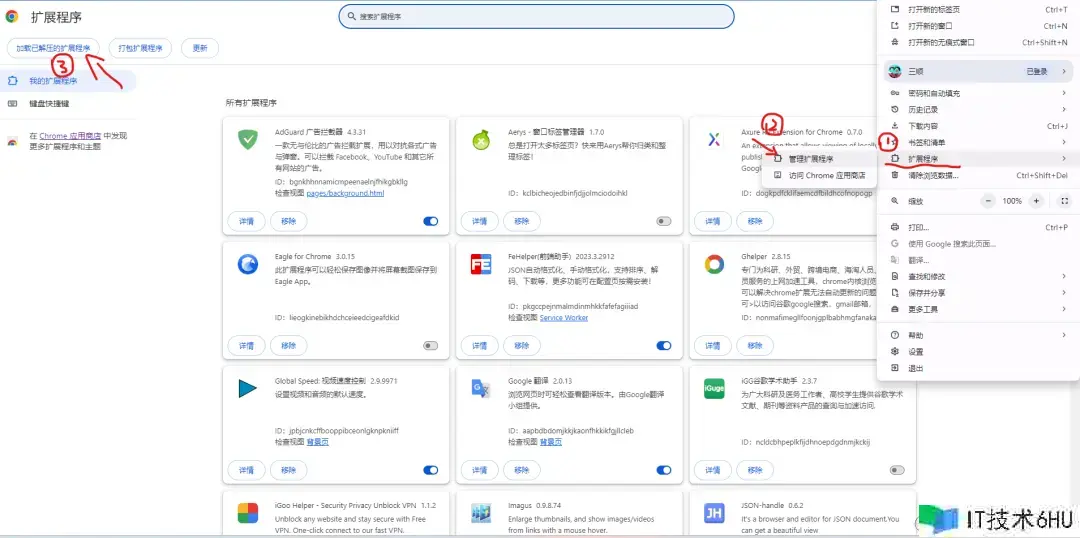Click the download icon beside 下载内容
This screenshot has height=538, width=1080.
pos(895,126)
